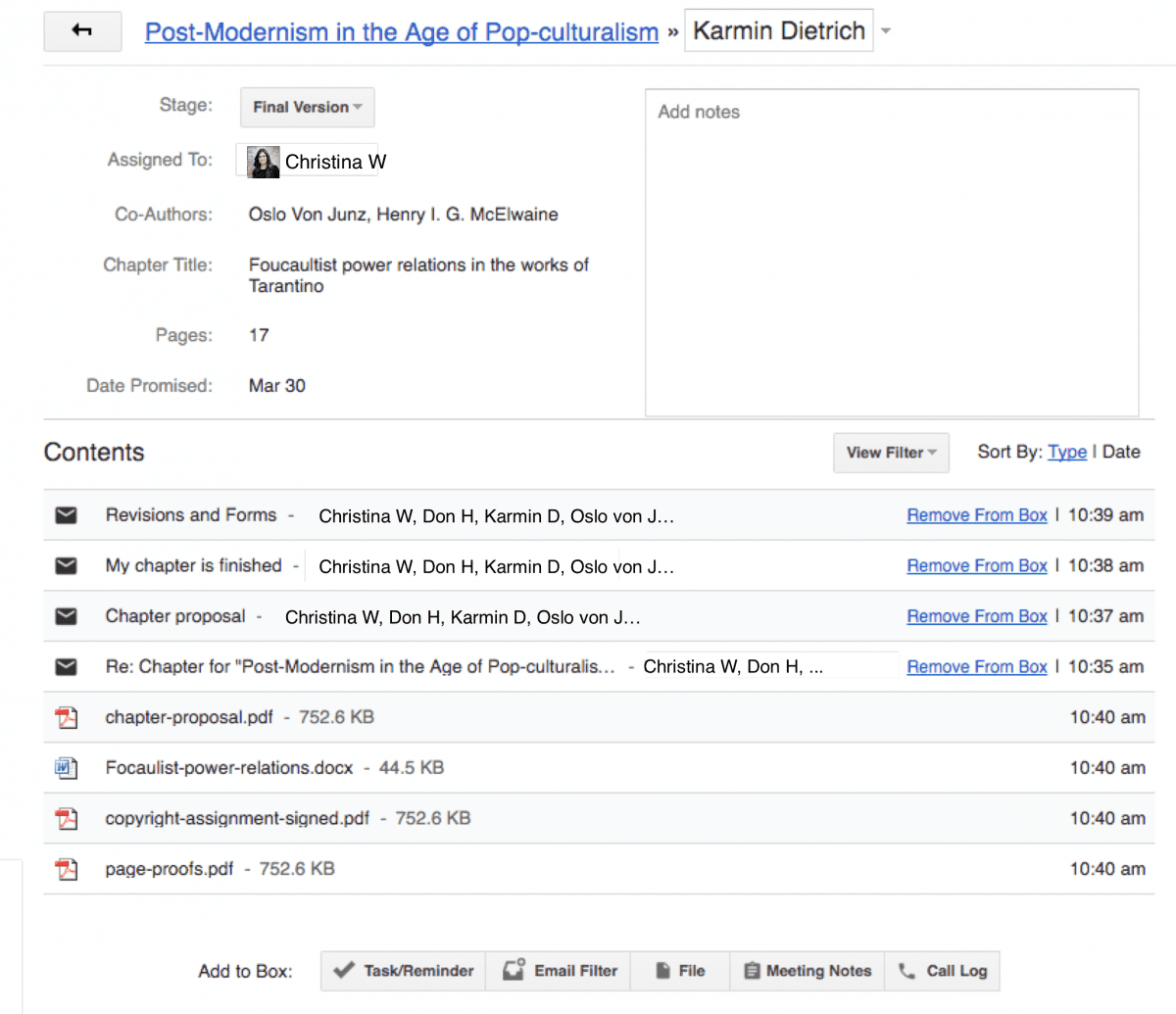Click into the Add notes text area
This screenshot has width=1176, height=1014.
point(891,253)
